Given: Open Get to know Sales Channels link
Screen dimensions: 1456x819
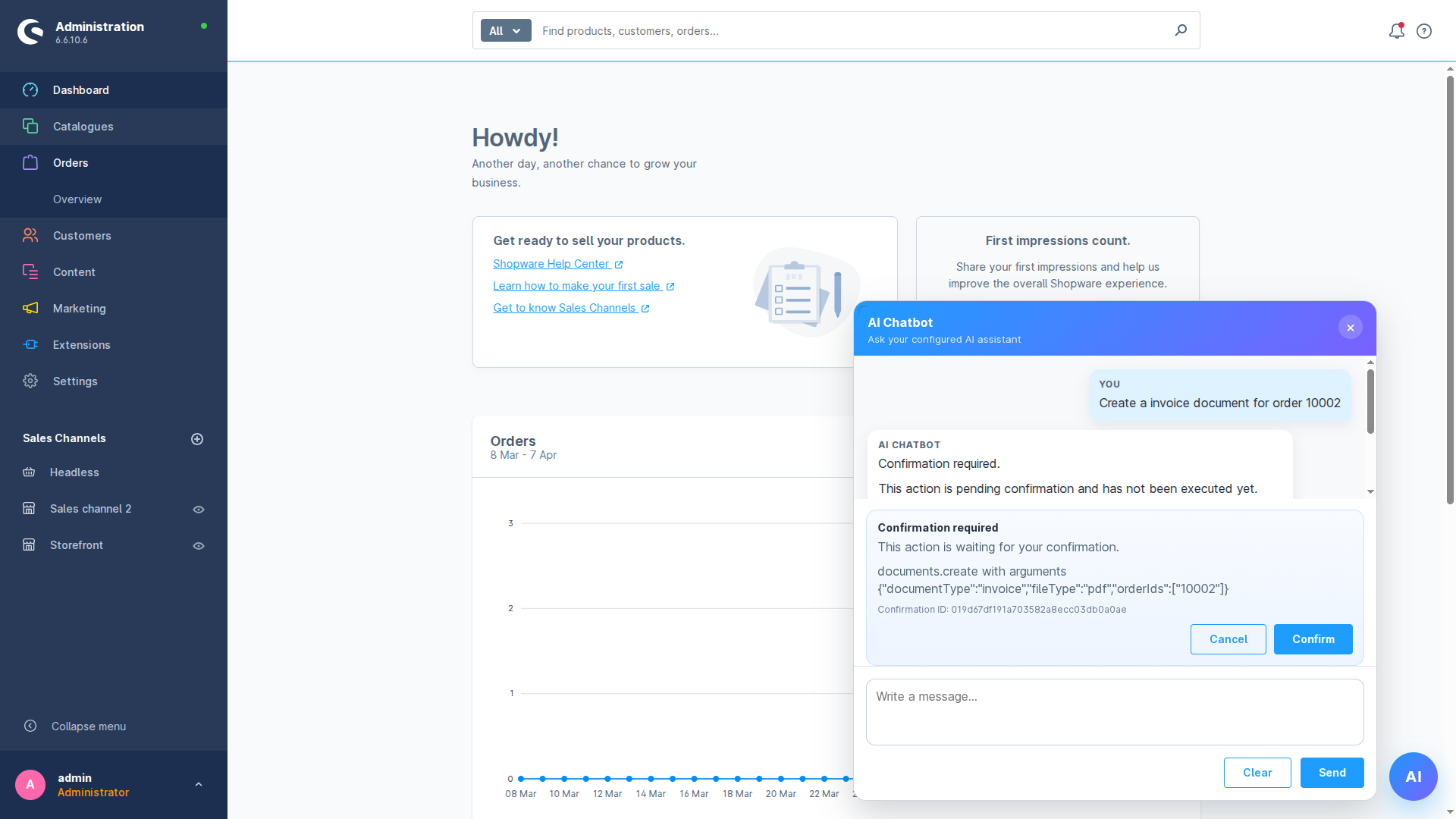Looking at the screenshot, I should [x=564, y=308].
